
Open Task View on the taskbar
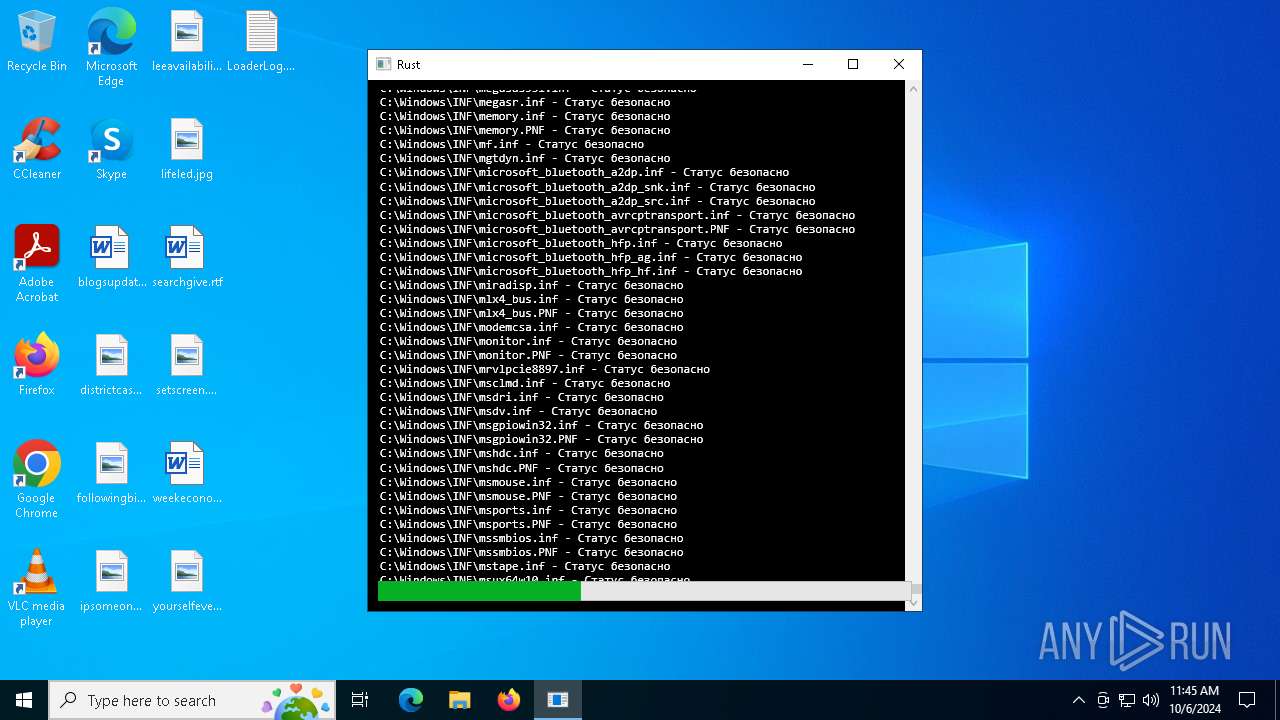(x=360, y=700)
